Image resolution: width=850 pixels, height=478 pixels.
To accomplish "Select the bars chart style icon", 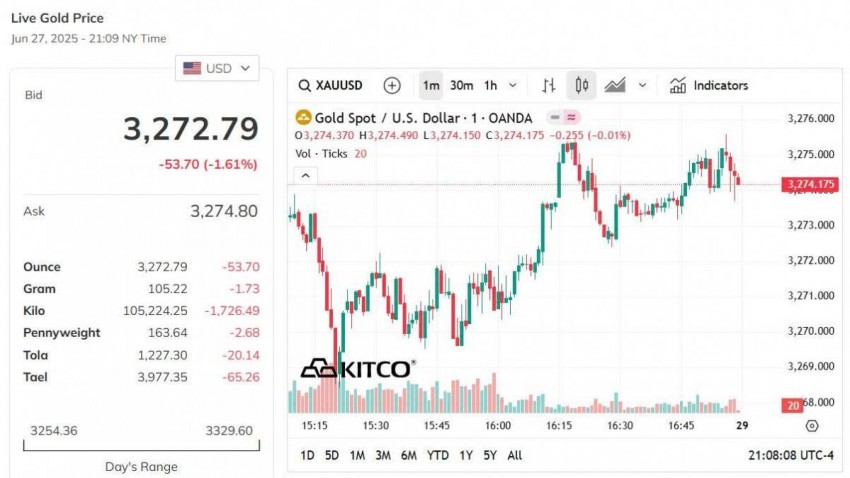I will (x=549, y=86).
